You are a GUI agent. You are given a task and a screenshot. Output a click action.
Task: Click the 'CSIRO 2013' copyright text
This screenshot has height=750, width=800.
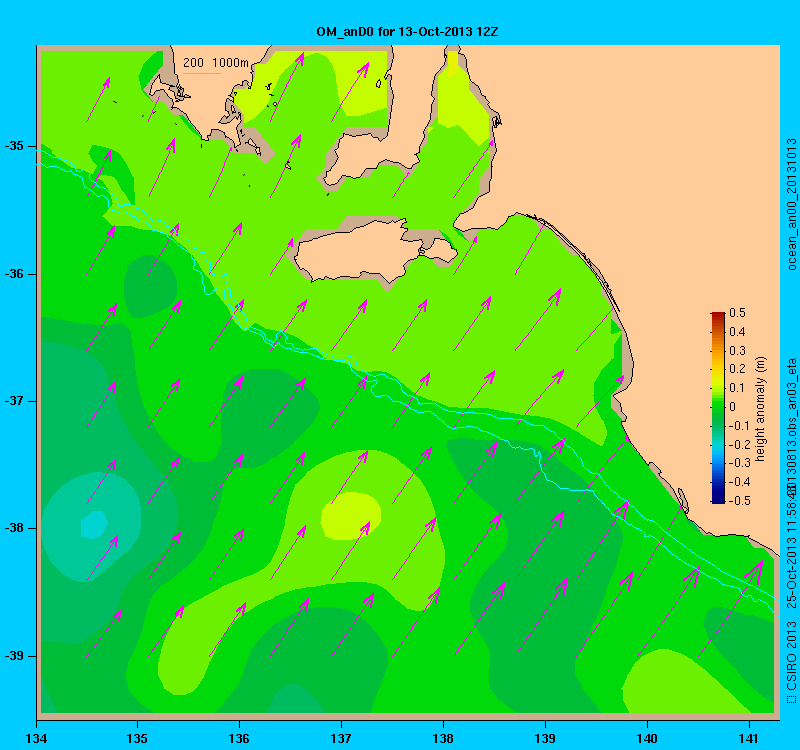click(x=791, y=656)
